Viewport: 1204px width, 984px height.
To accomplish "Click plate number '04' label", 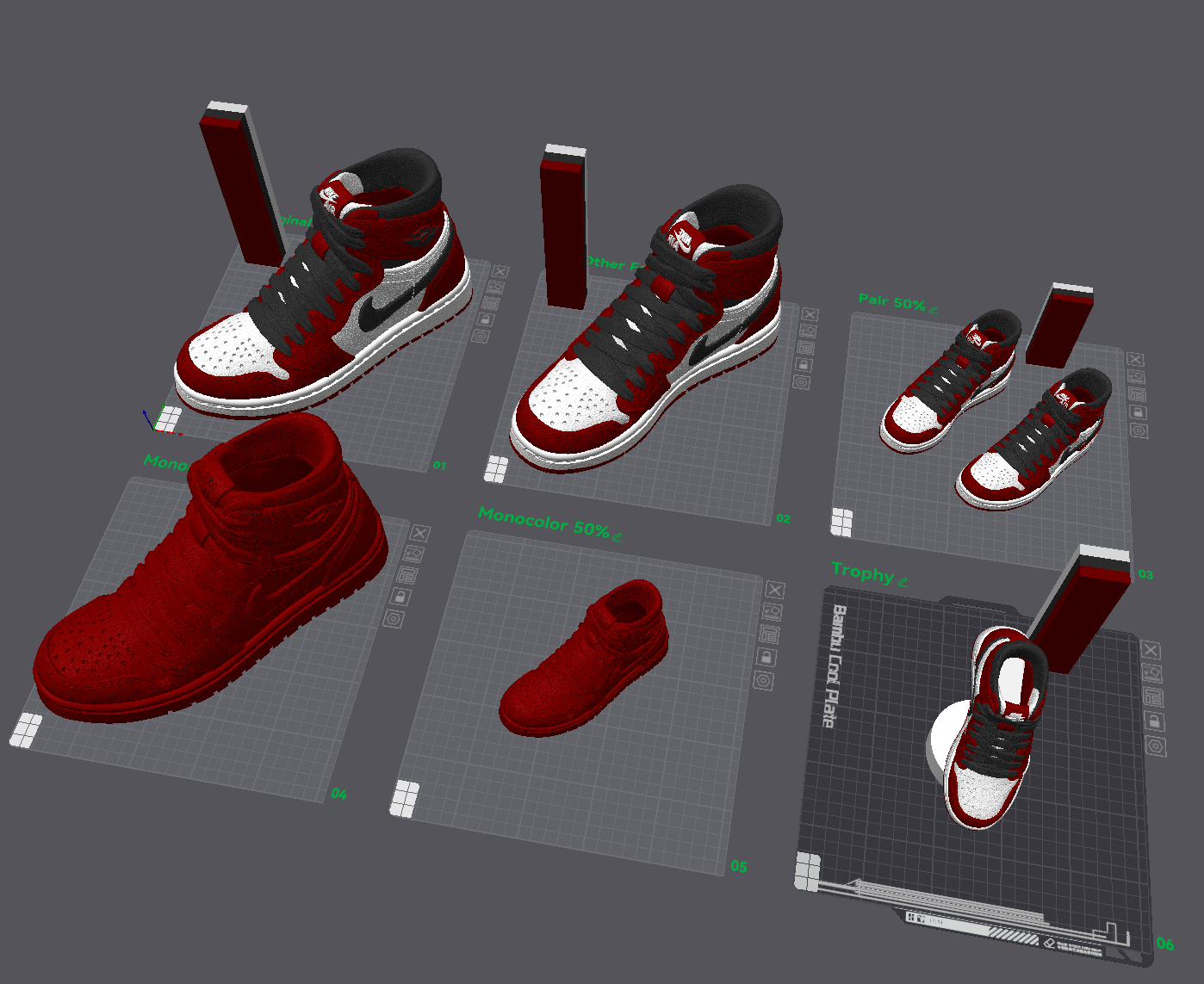I will [339, 794].
